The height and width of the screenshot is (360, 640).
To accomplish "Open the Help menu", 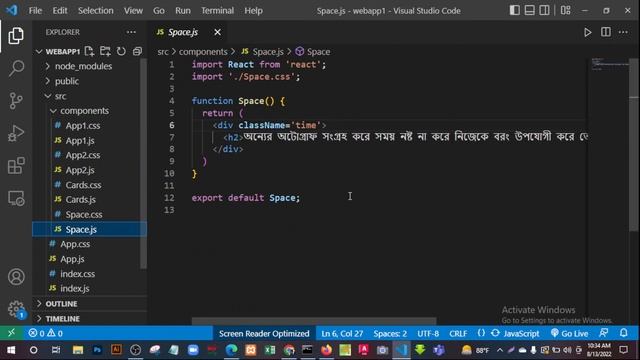I will (253, 11).
